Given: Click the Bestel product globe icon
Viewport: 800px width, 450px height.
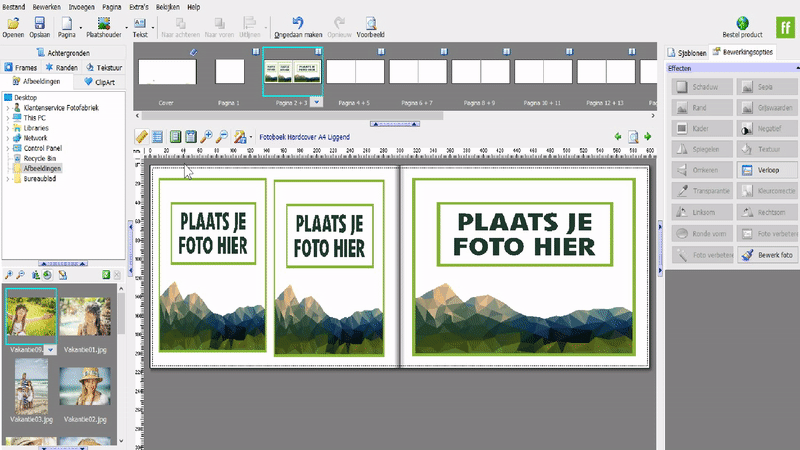Looking at the screenshot, I should [x=744, y=22].
